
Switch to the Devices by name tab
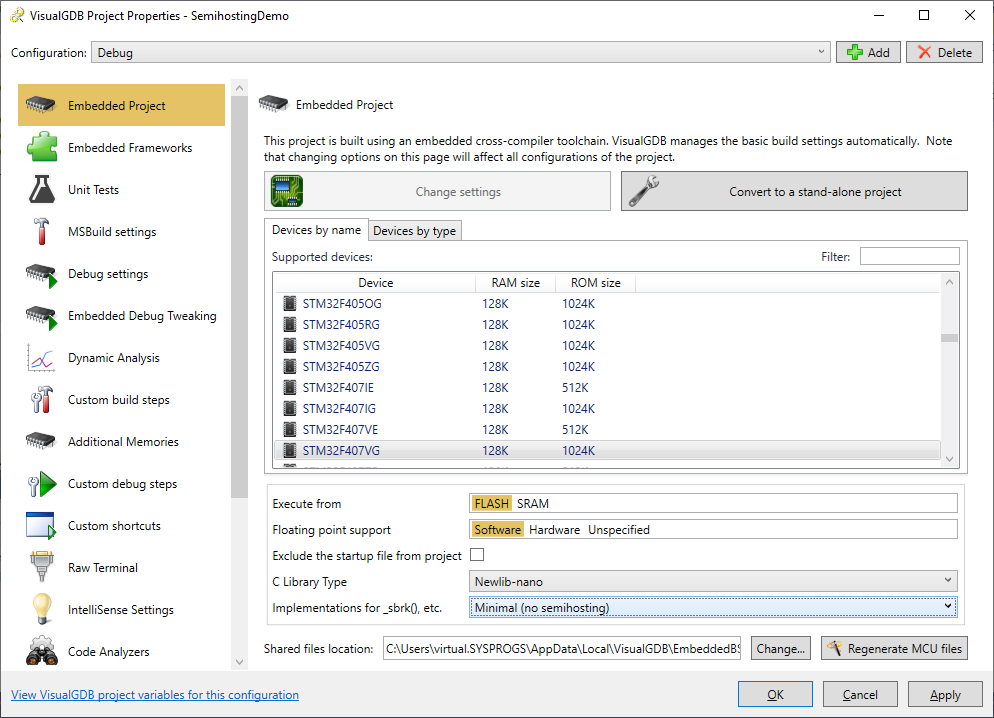316,229
